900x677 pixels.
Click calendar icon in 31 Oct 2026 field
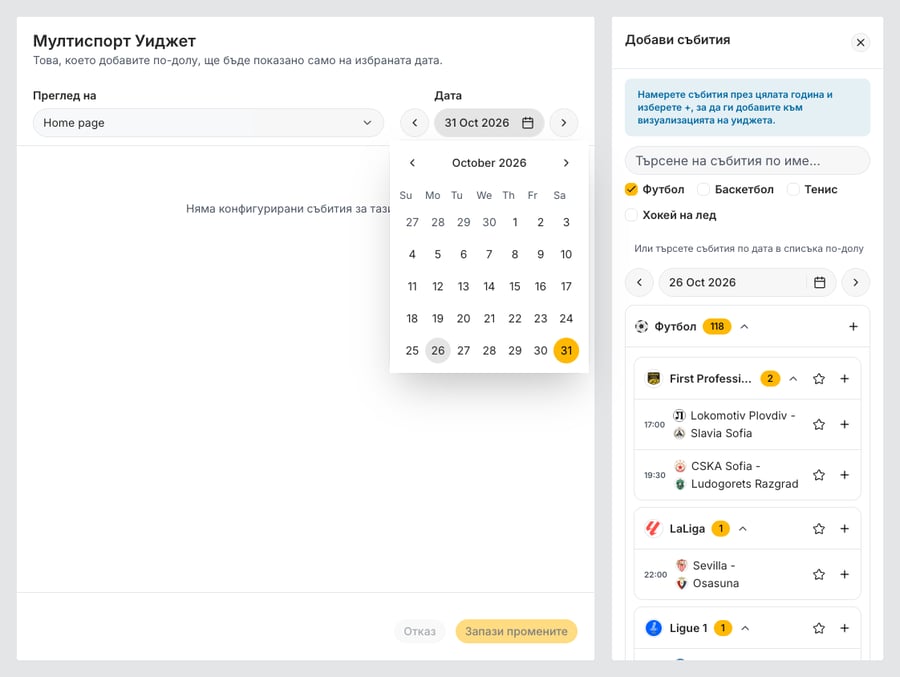point(527,123)
